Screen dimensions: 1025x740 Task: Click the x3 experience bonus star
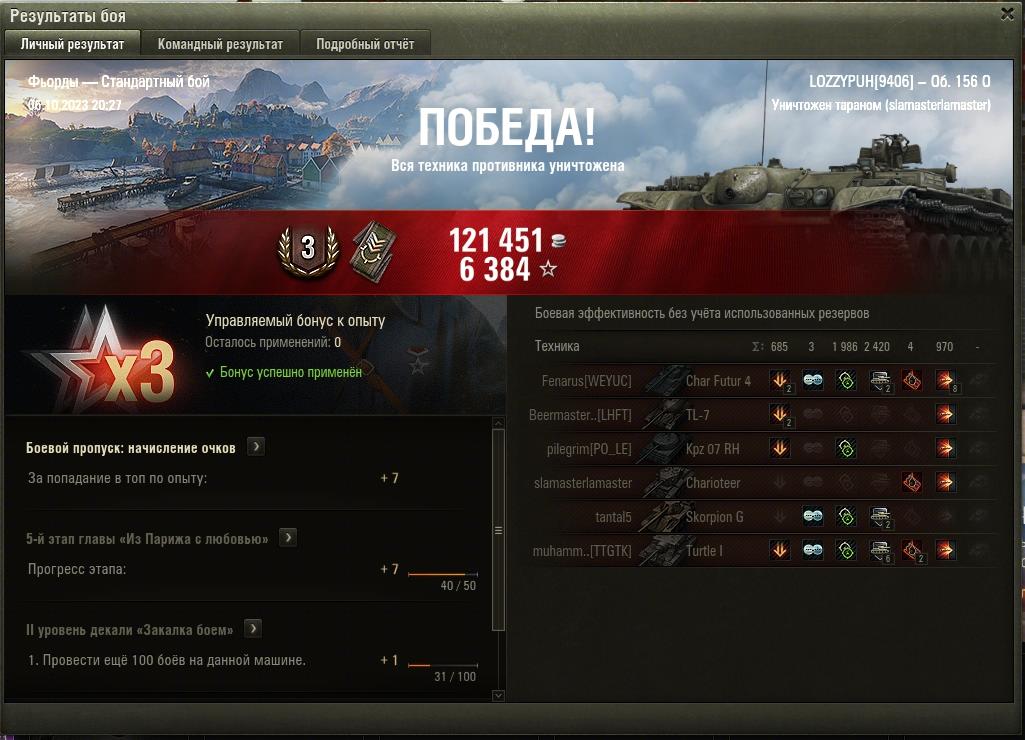pyautogui.click(x=103, y=358)
